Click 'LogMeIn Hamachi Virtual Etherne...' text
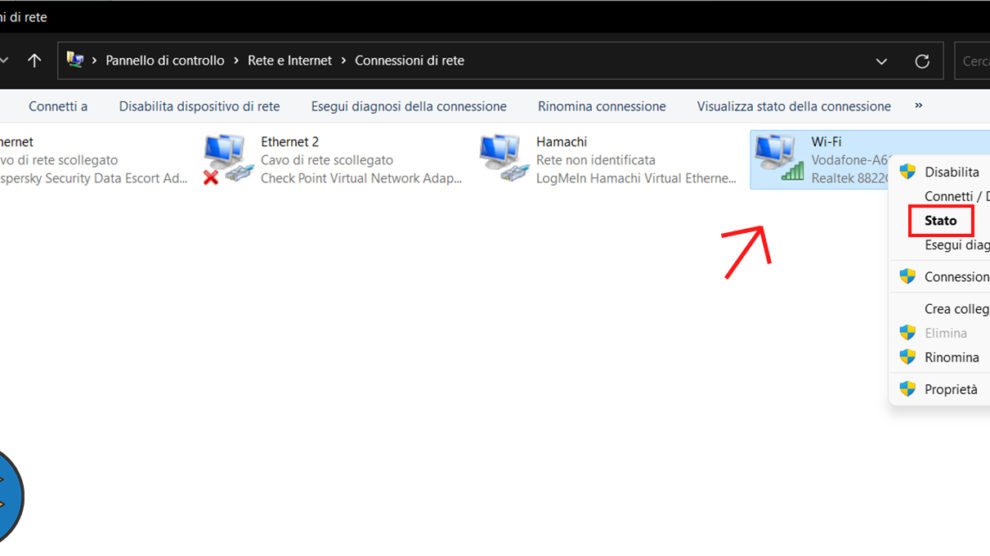The height and width of the screenshot is (556, 990). click(x=636, y=178)
